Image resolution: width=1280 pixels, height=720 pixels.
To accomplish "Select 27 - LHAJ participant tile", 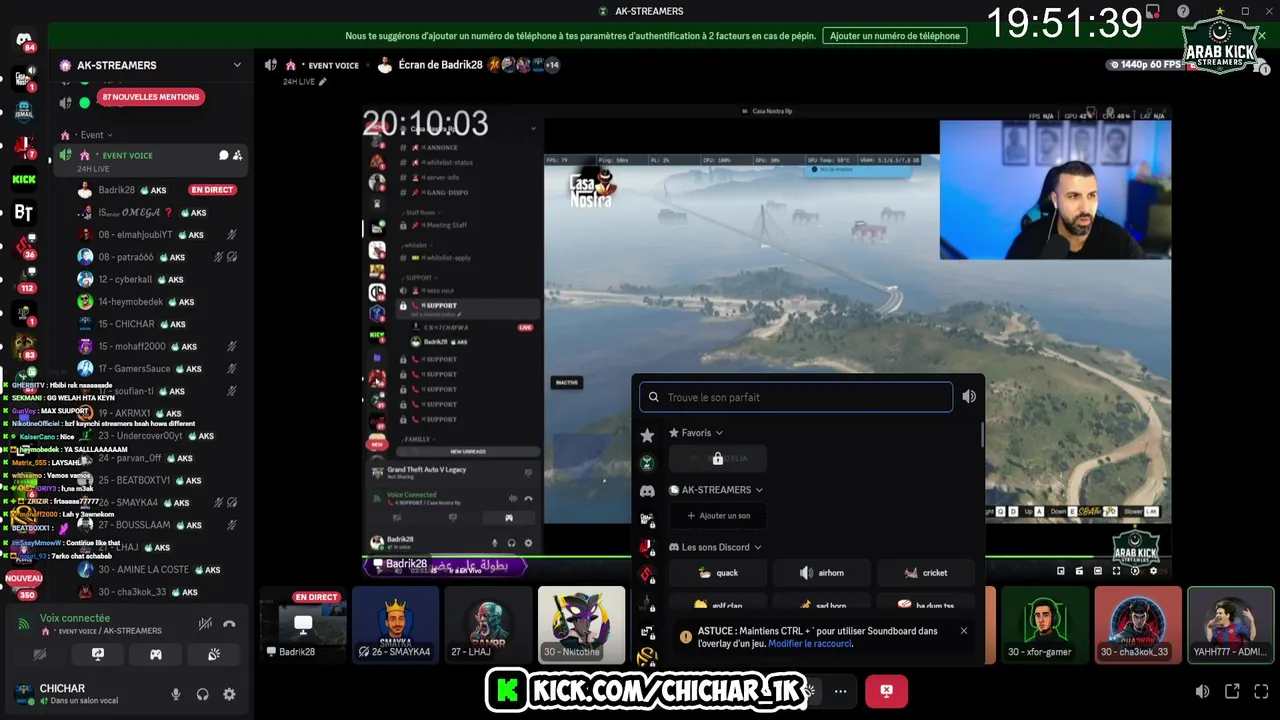I will 488,625.
